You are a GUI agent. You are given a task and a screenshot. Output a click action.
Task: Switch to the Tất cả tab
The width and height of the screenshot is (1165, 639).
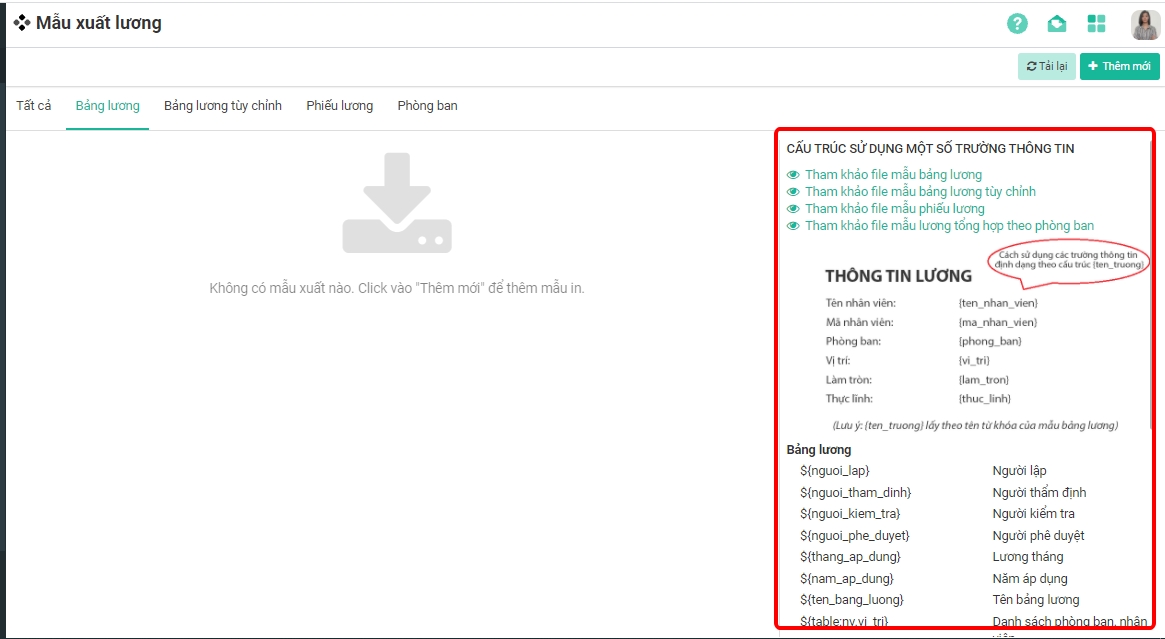pos(34,106)
